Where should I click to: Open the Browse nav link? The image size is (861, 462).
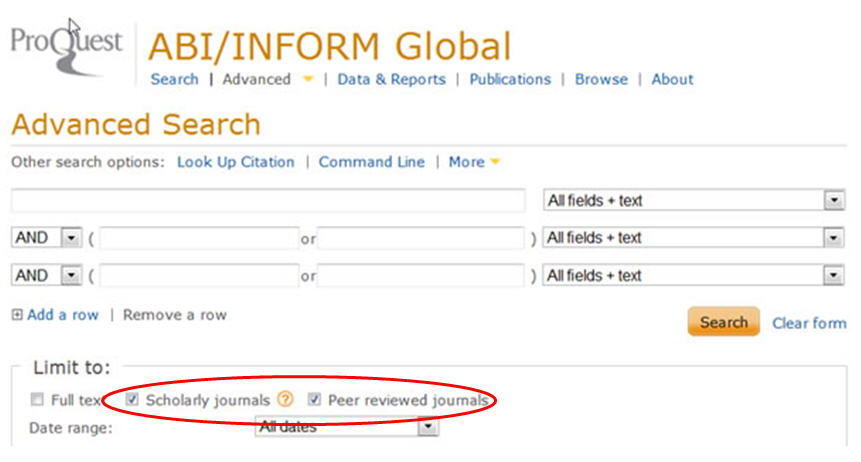click(x=601, y=79)
